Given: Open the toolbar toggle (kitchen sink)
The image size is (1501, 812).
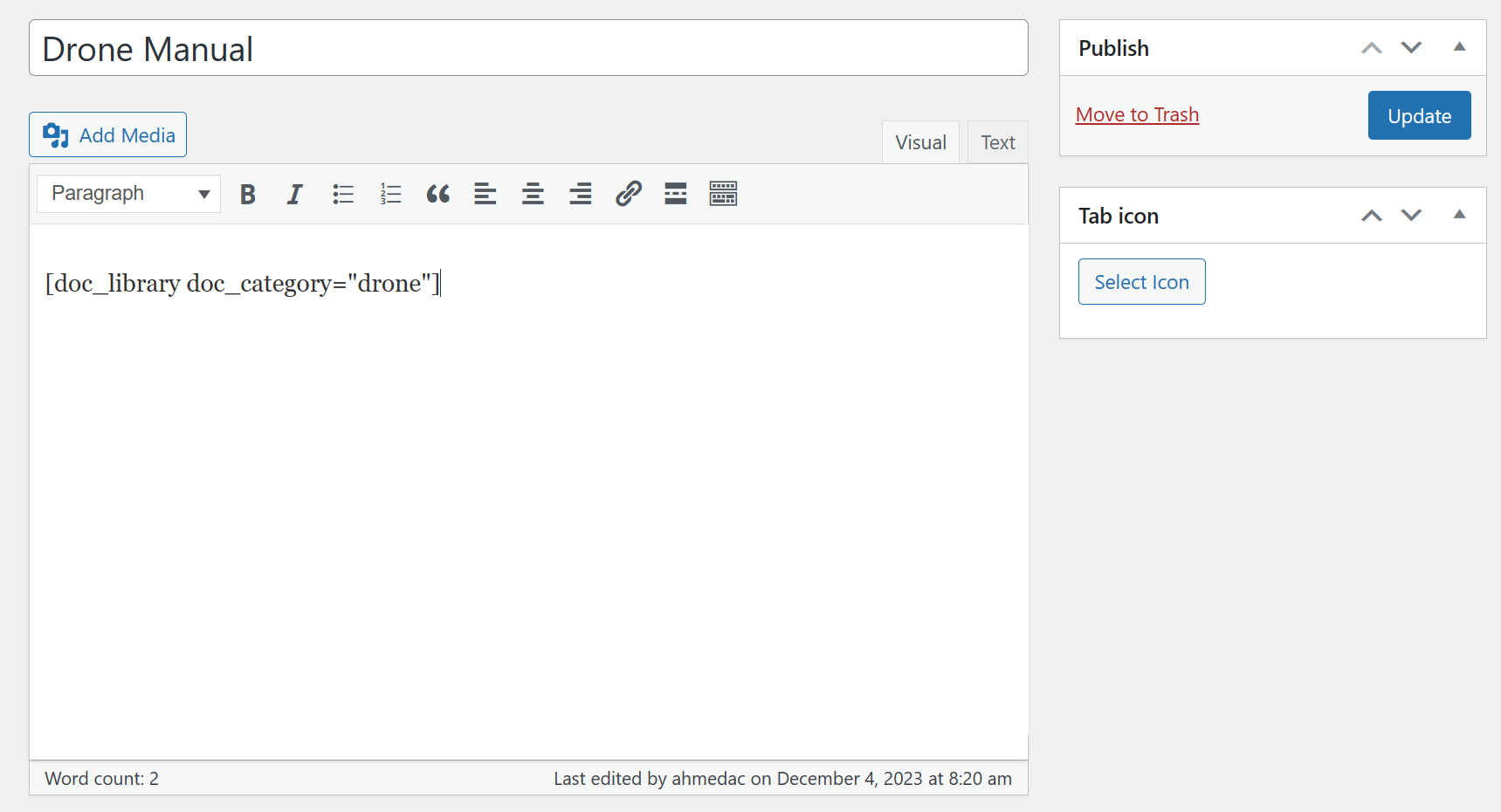Looking at the screenshot, I should coord(723,194).
